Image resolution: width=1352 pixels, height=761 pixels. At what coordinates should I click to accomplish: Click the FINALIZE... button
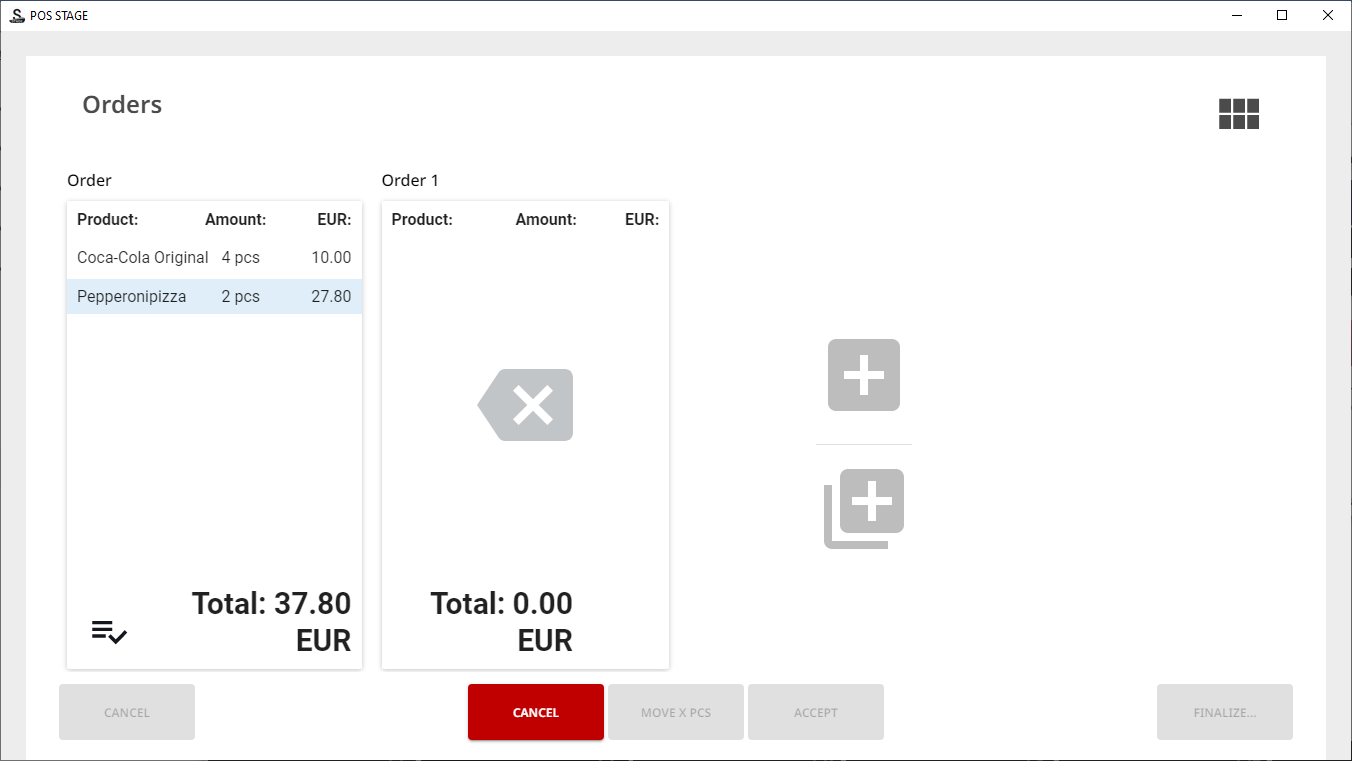tap(1224, 712)
